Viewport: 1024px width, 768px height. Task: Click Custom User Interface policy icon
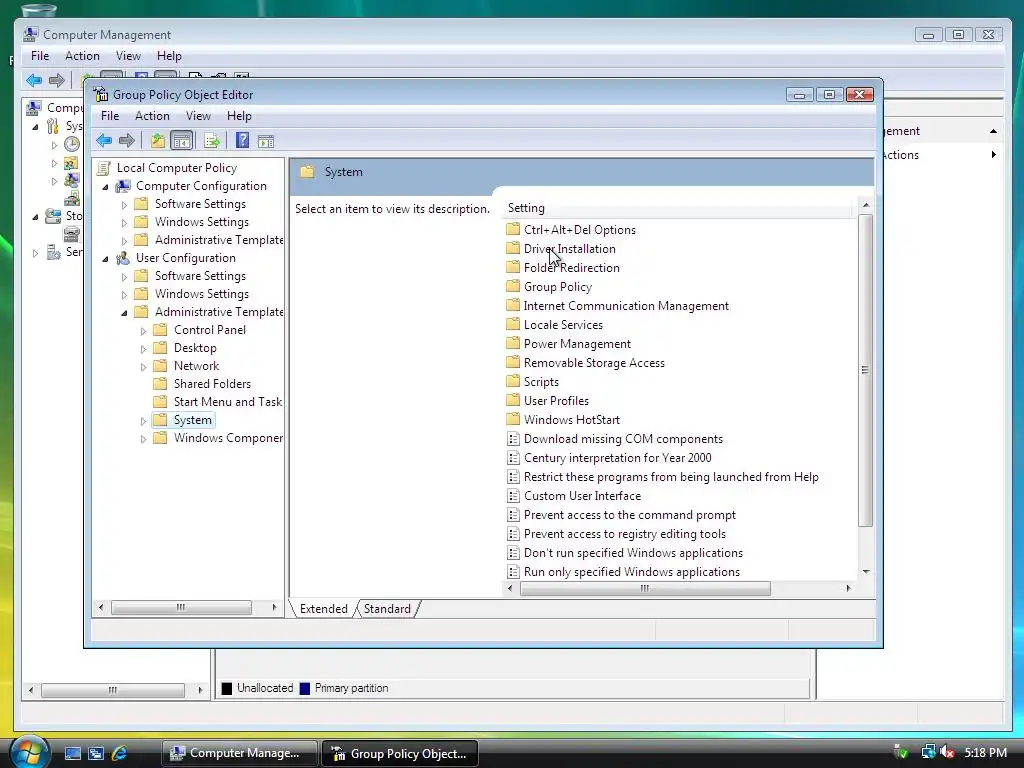[513, 496]
